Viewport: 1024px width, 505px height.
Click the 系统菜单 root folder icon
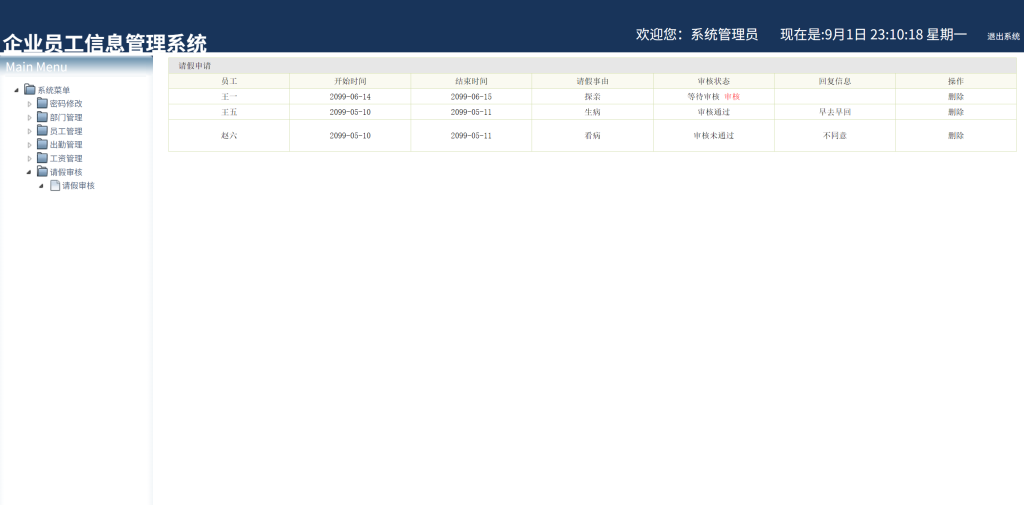29,90
